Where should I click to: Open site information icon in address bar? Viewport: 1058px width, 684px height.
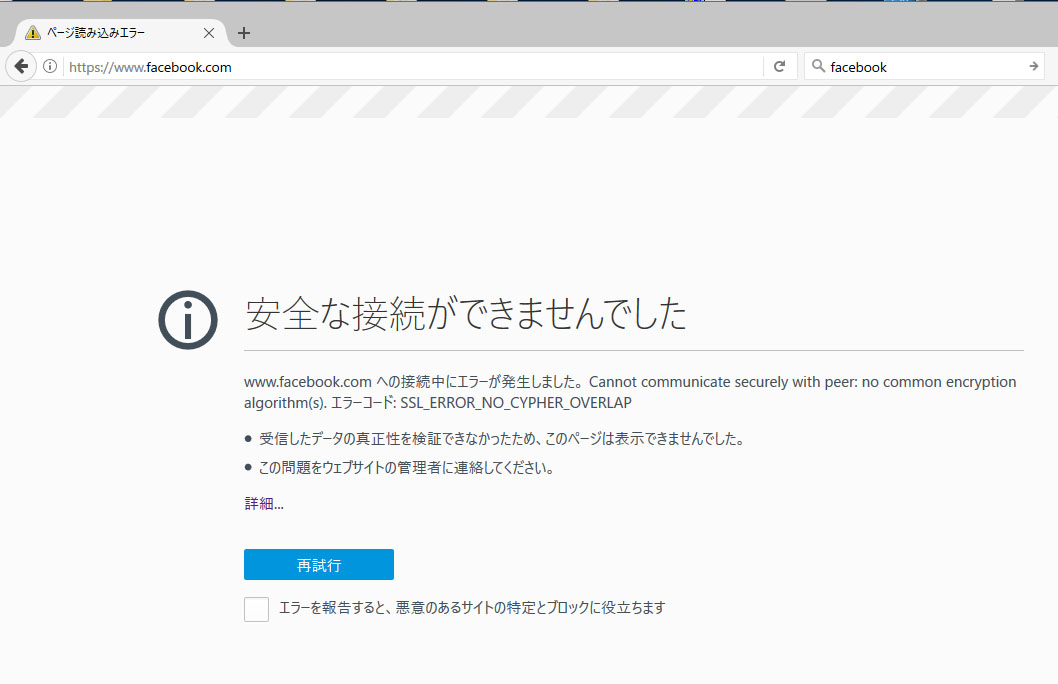click(50, 66)
